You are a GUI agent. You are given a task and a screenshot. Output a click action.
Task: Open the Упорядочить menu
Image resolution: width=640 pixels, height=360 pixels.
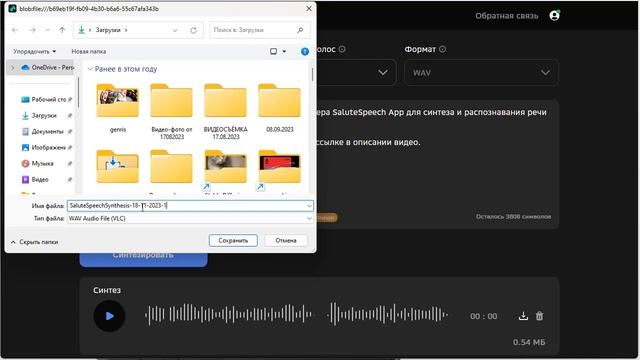[x=34, y=51]
